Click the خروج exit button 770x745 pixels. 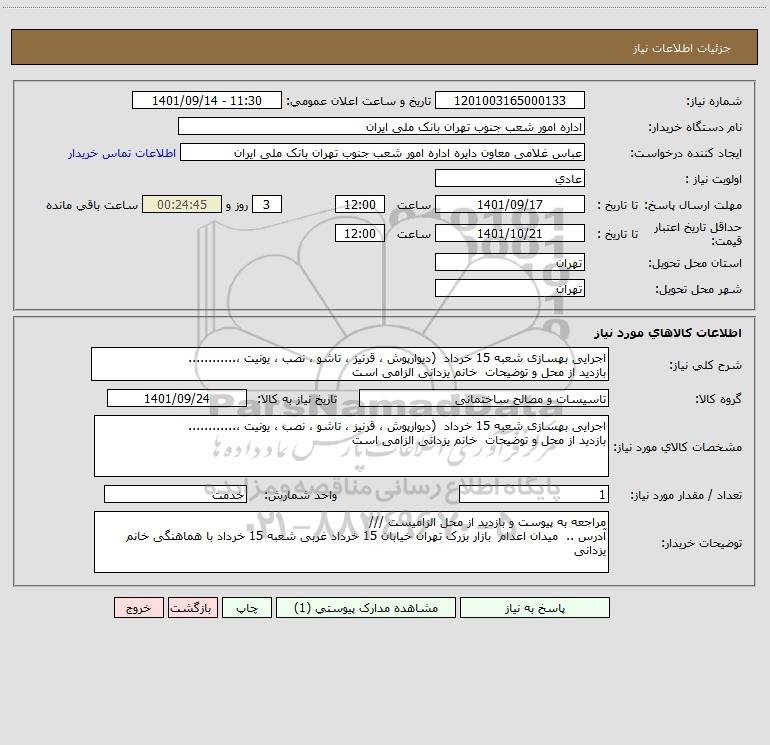(138, 607)
